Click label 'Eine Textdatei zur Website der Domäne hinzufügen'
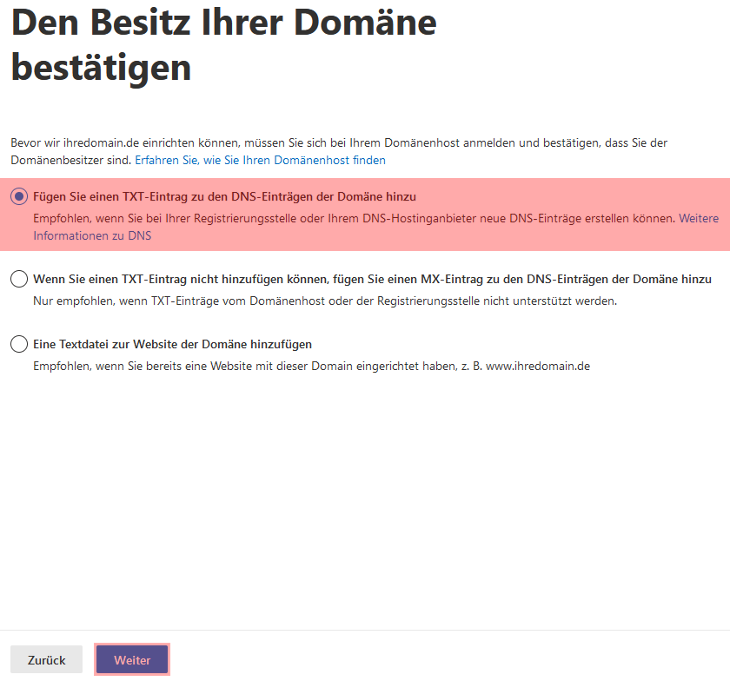The image size is (730, 681). (x=172, y=344)
